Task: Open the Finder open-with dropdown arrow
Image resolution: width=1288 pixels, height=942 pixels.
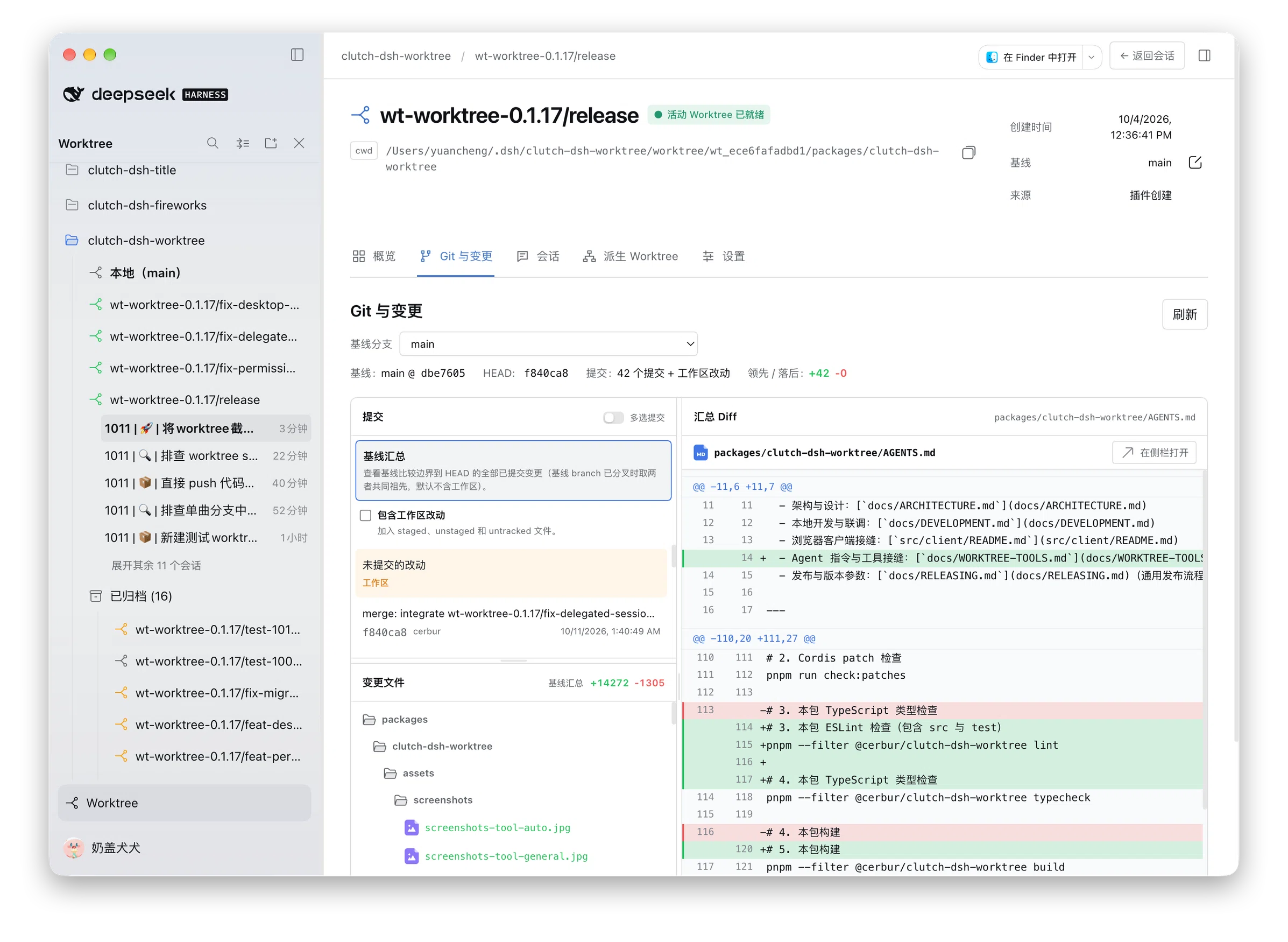Action: point(1092,57)
